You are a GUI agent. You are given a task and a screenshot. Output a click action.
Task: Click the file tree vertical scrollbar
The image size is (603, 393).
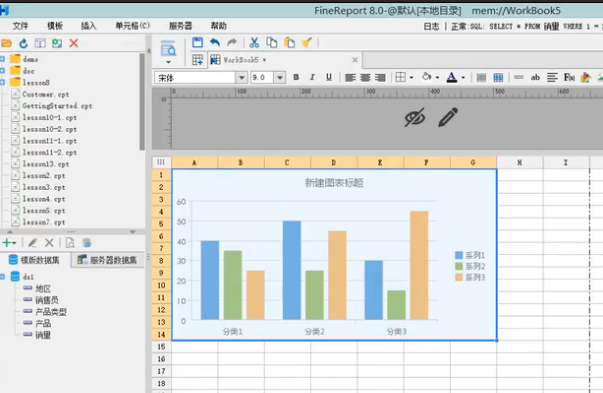coord(142,102)
